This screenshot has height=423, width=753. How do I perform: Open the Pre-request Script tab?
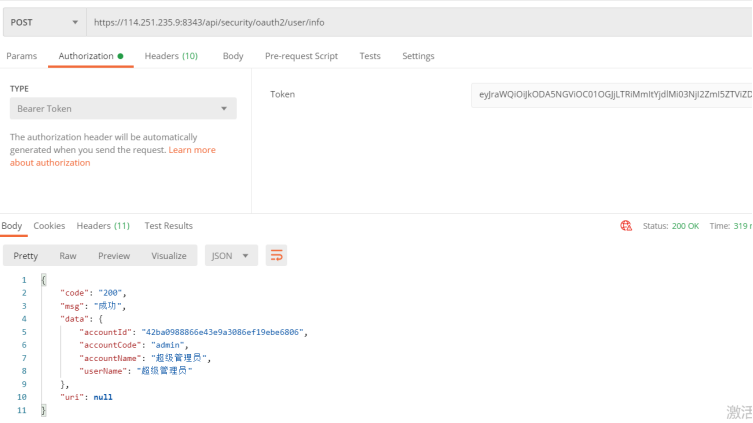301,56
